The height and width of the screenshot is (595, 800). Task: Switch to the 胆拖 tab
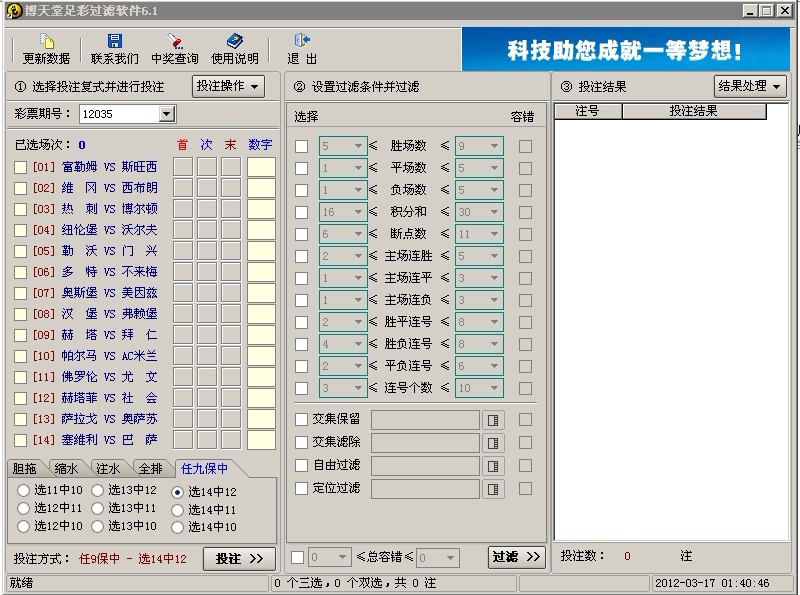pos(27,468)
